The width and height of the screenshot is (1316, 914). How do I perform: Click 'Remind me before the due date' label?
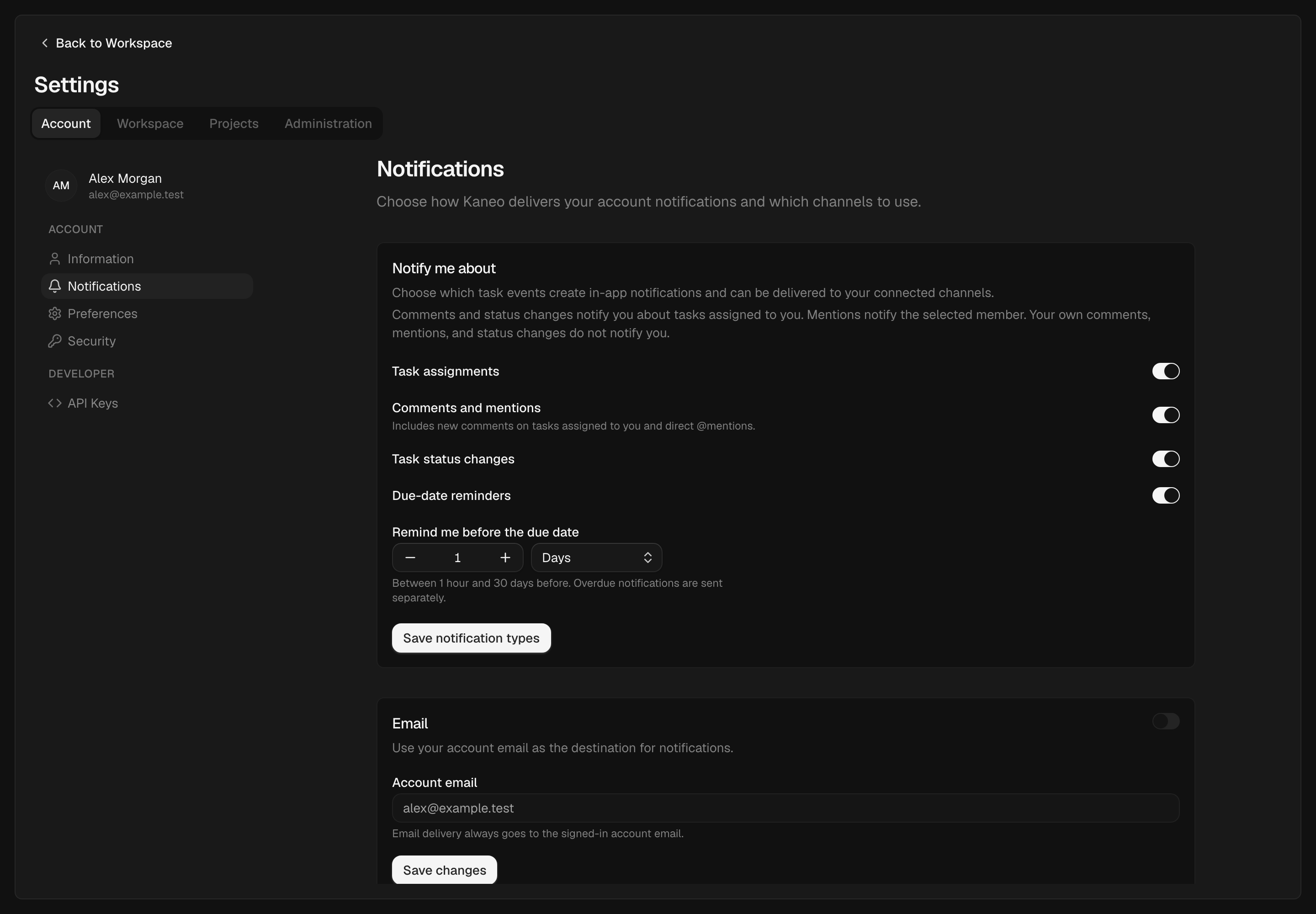(486, 532)
